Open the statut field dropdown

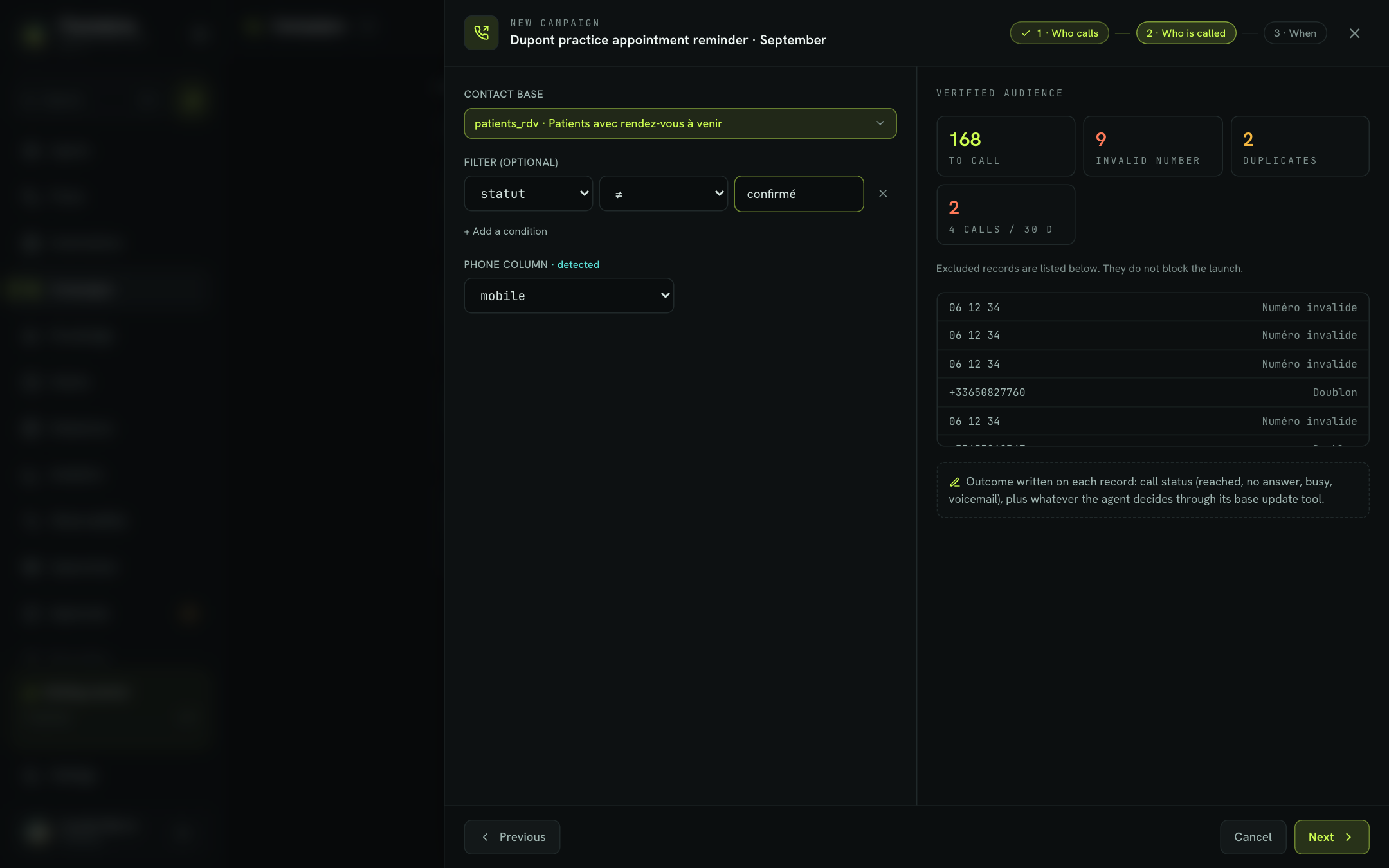pyautogui.click(x=528, y=194)
